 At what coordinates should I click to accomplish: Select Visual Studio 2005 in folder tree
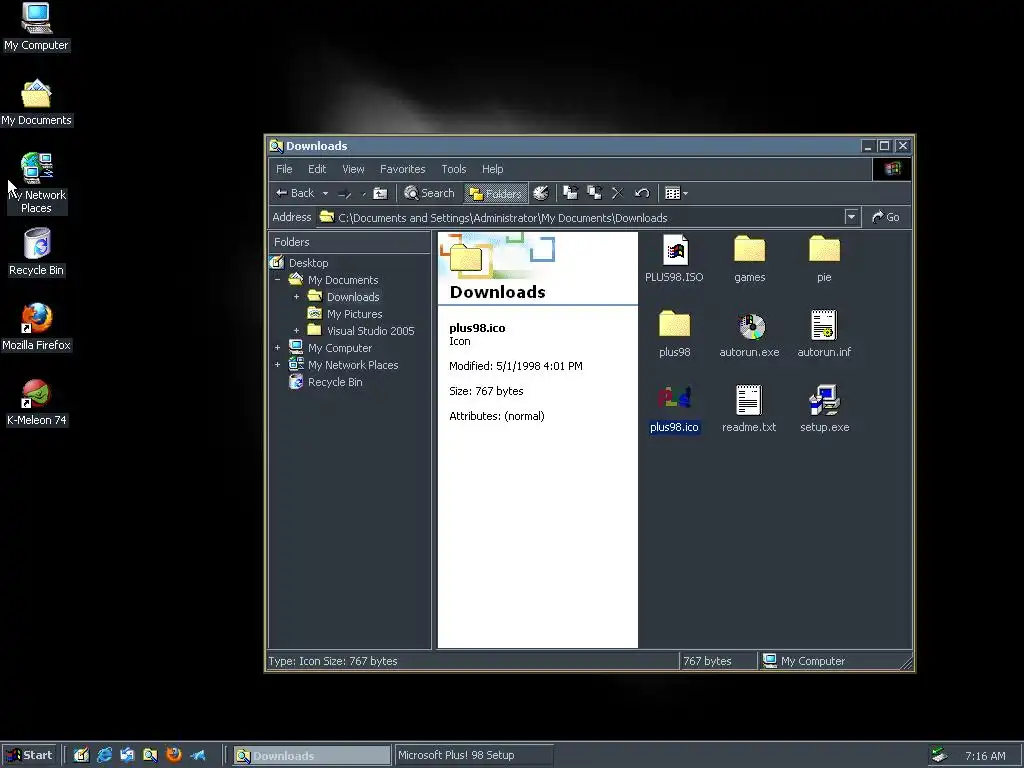pyautogui.click(x=370, y=331)
